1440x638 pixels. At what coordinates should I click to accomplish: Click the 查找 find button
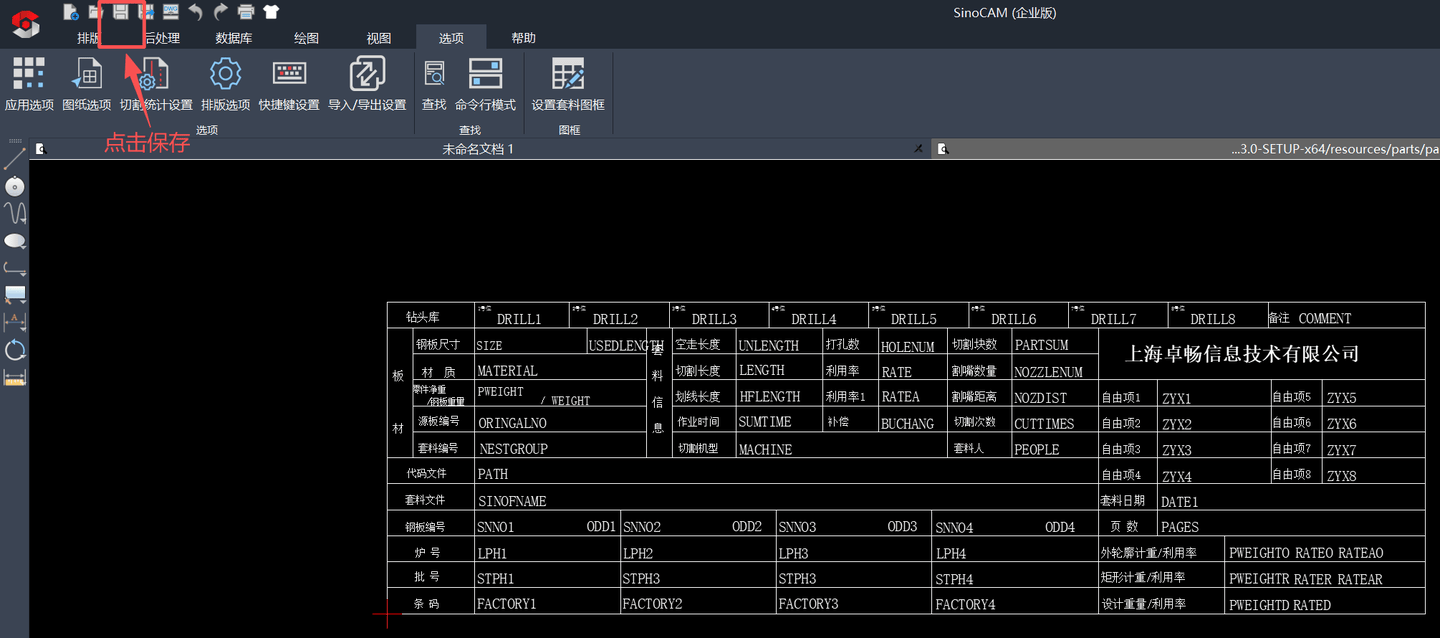click(434, 84)
